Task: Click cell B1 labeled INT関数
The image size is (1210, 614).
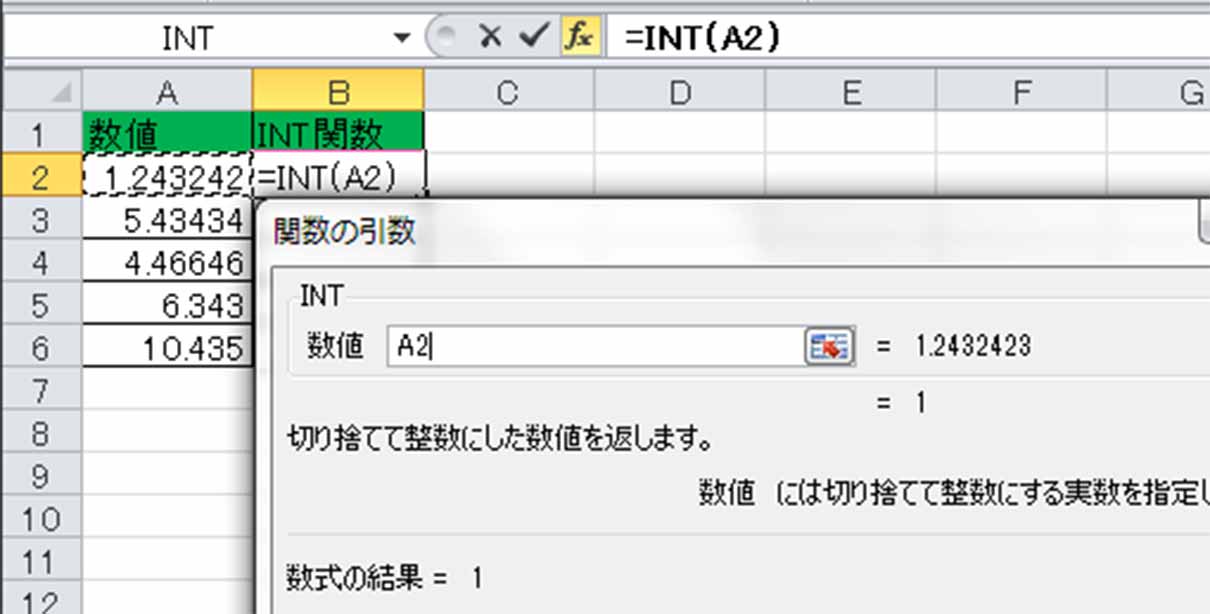Action: click(x=338, y=132)
